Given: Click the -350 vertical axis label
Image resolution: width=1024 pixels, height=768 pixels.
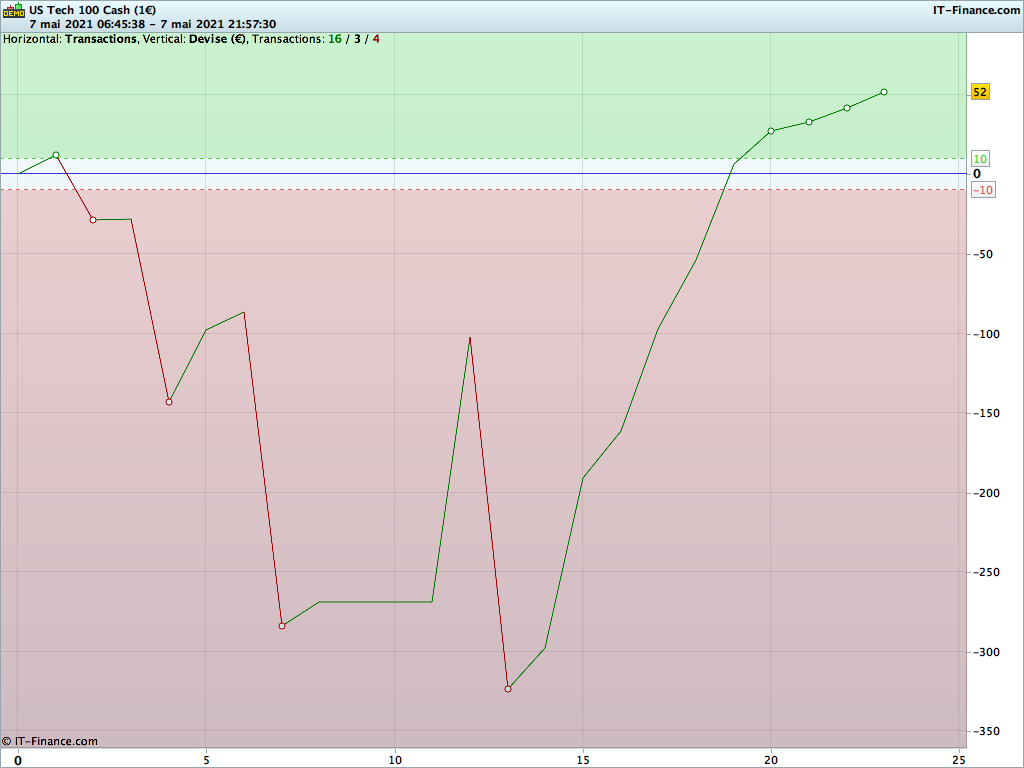Looking at the screenshot, I should 986,731.
